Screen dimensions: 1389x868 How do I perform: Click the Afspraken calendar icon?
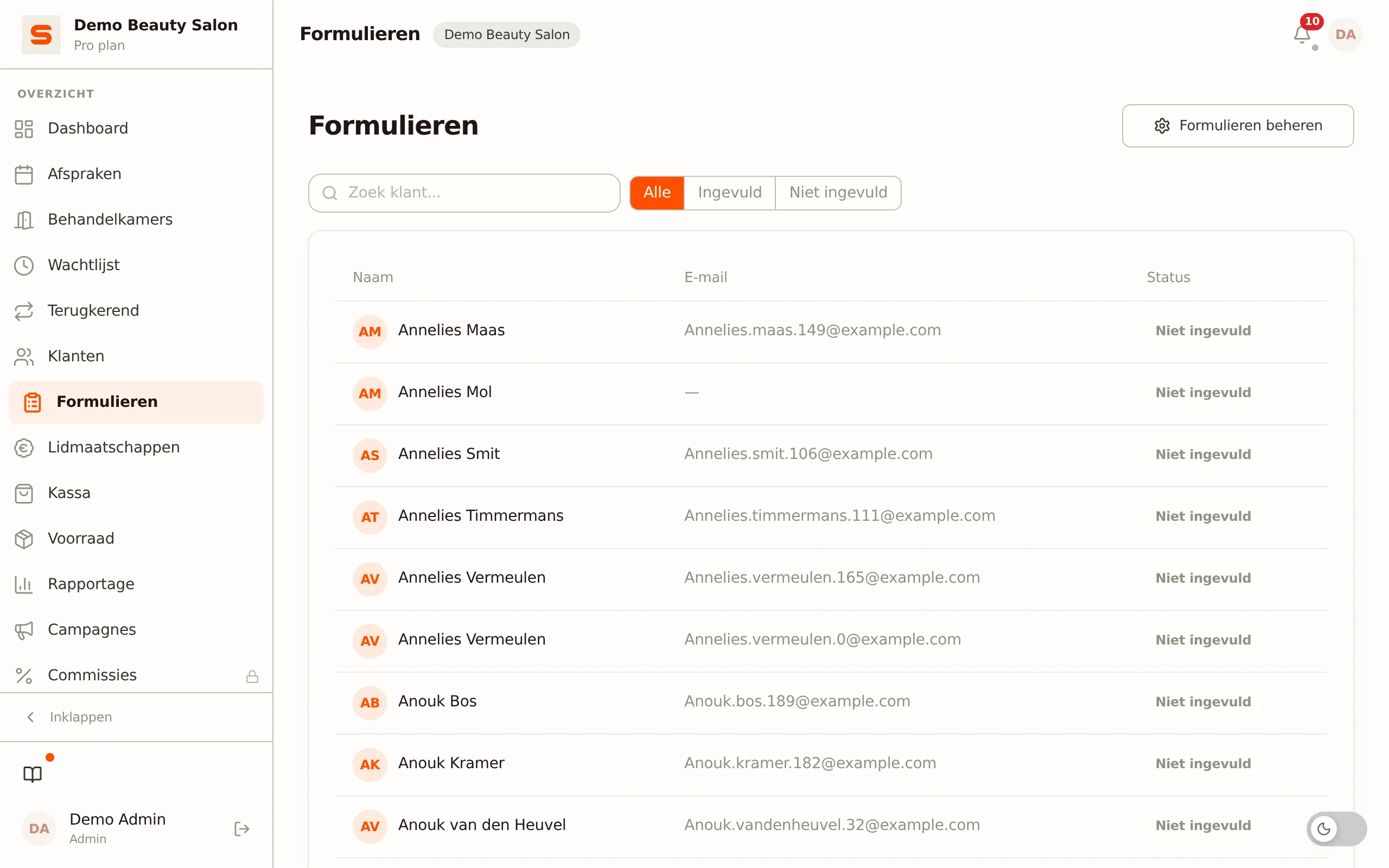click(x=23, y=174)
